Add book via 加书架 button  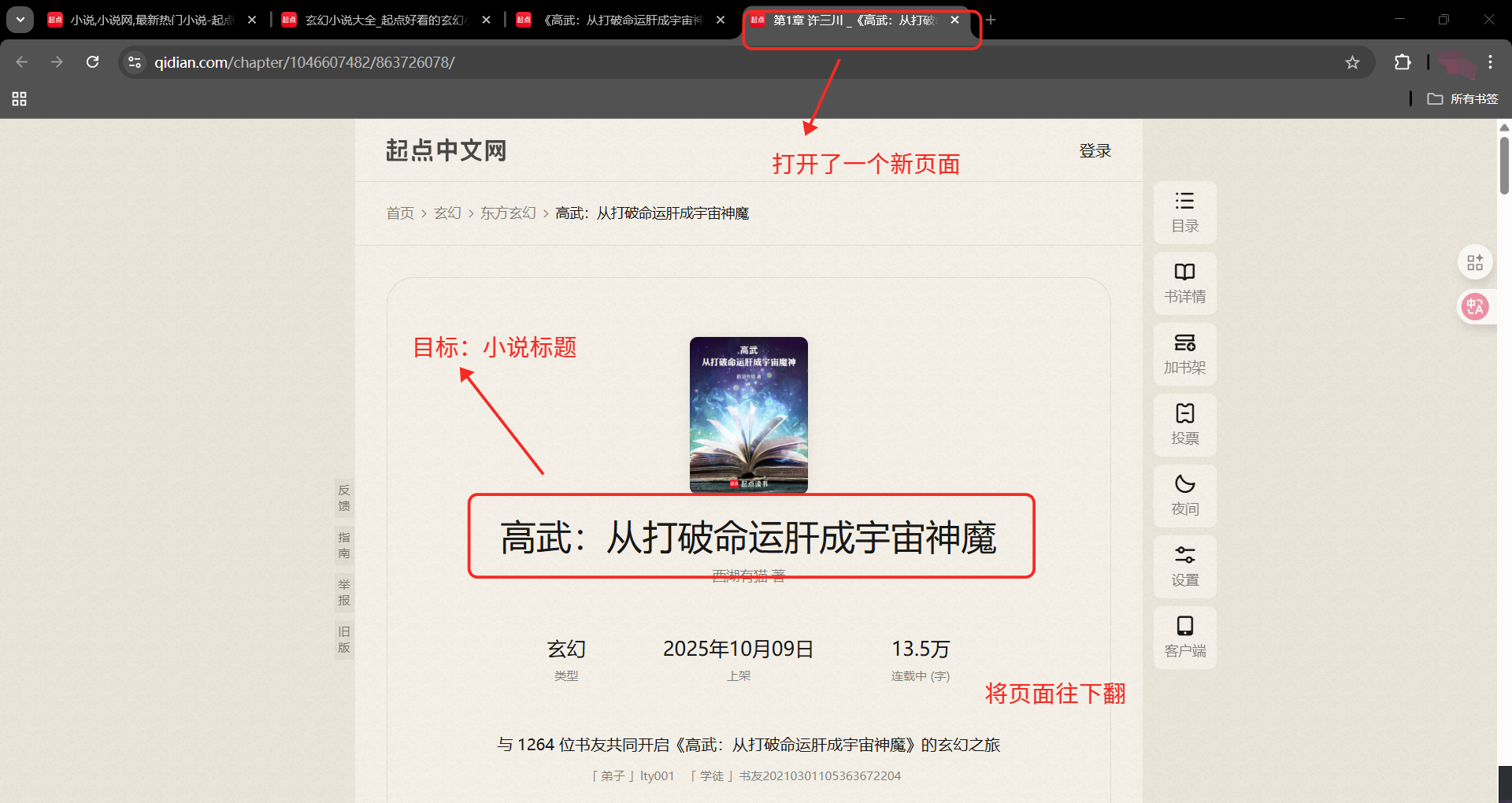(1184, 354)
